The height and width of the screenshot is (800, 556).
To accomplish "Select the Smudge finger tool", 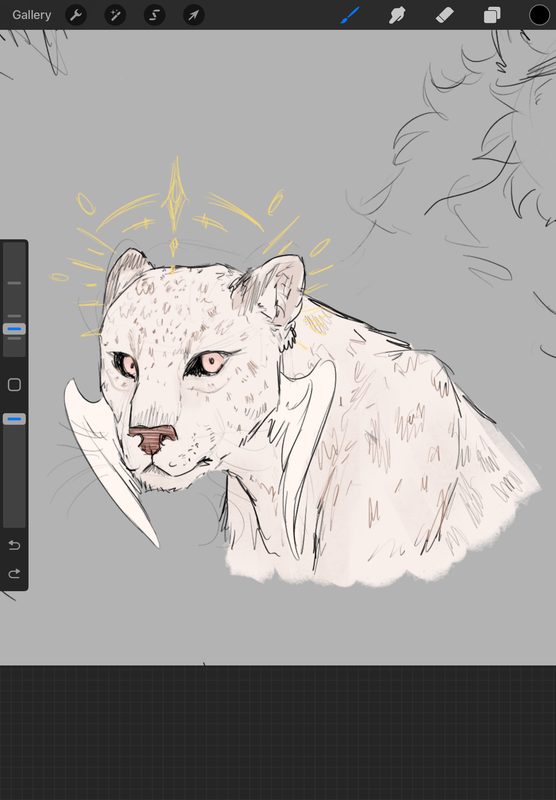I will pos(397,15).
